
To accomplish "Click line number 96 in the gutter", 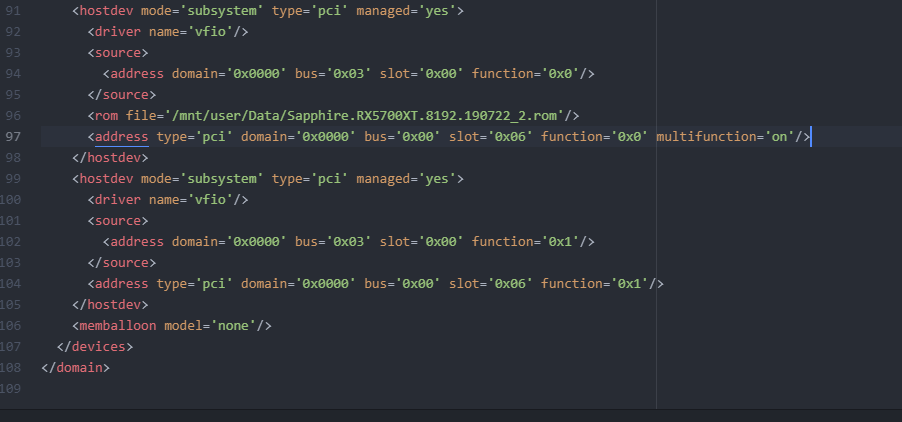I will click(x=13, y=116).
